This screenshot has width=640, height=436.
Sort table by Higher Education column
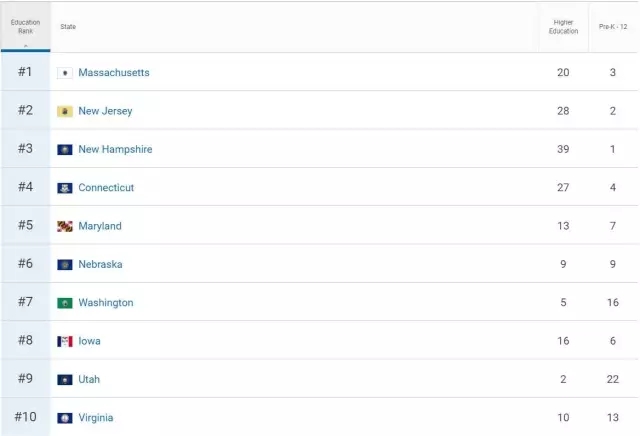563,27
